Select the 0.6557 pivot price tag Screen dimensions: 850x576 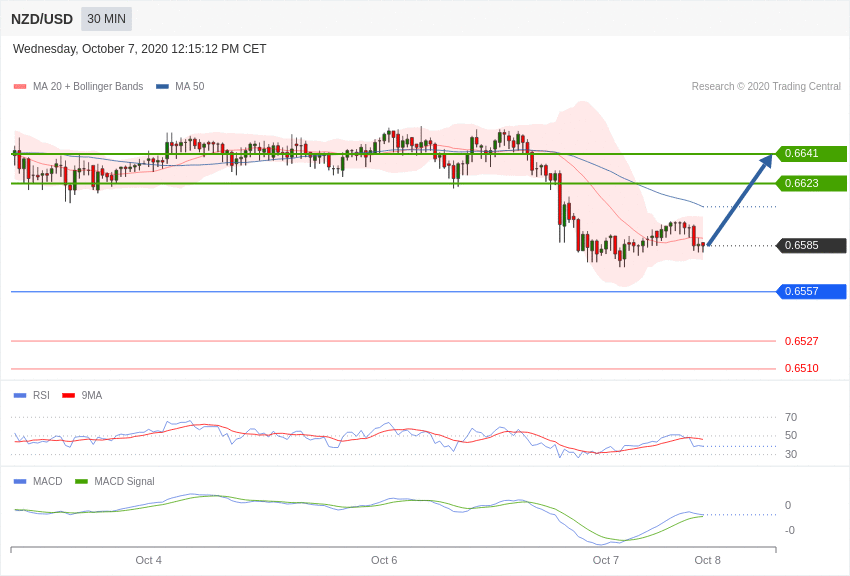[x=812, y=292]
